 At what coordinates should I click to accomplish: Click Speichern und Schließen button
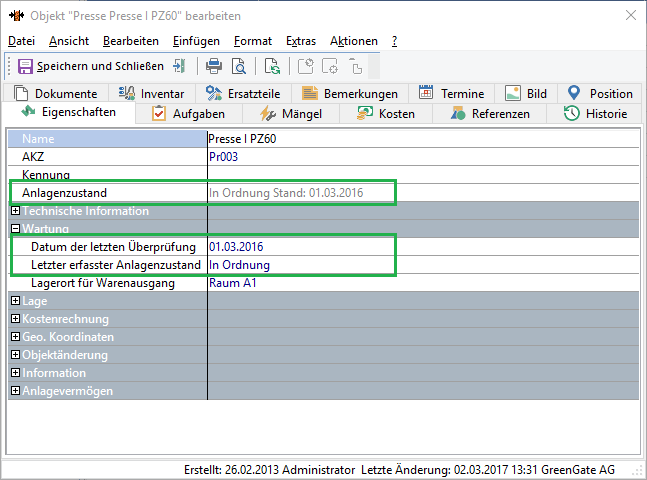tap(91, 66)
